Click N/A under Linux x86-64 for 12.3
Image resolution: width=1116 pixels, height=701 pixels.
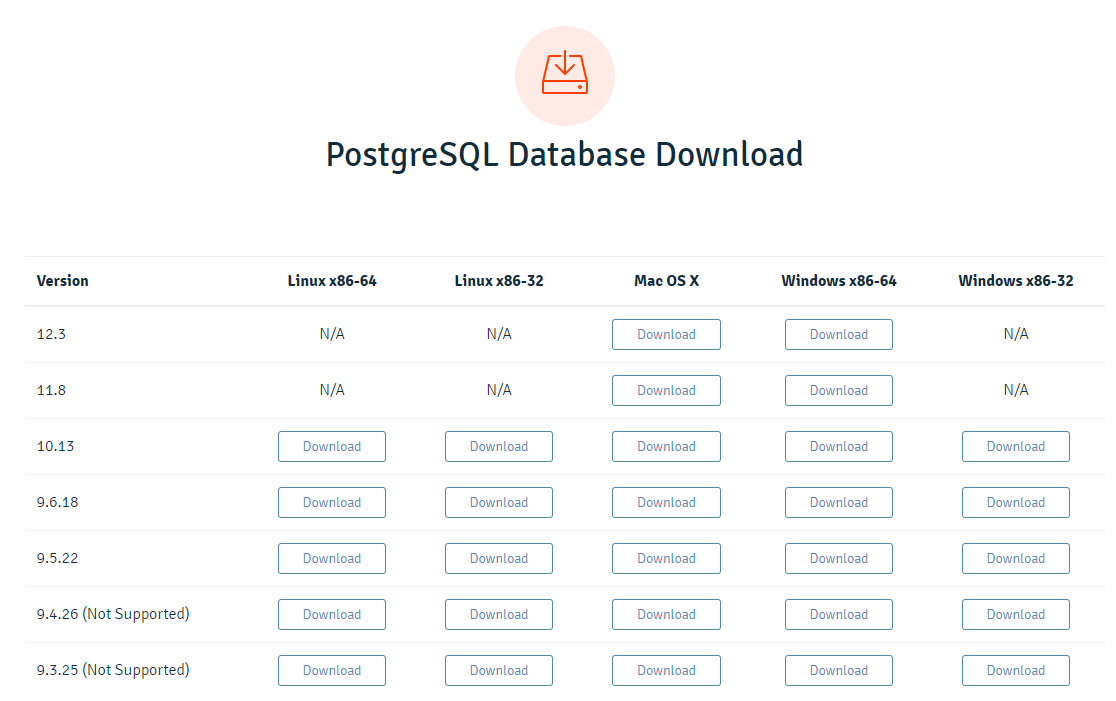click(332, 334)
